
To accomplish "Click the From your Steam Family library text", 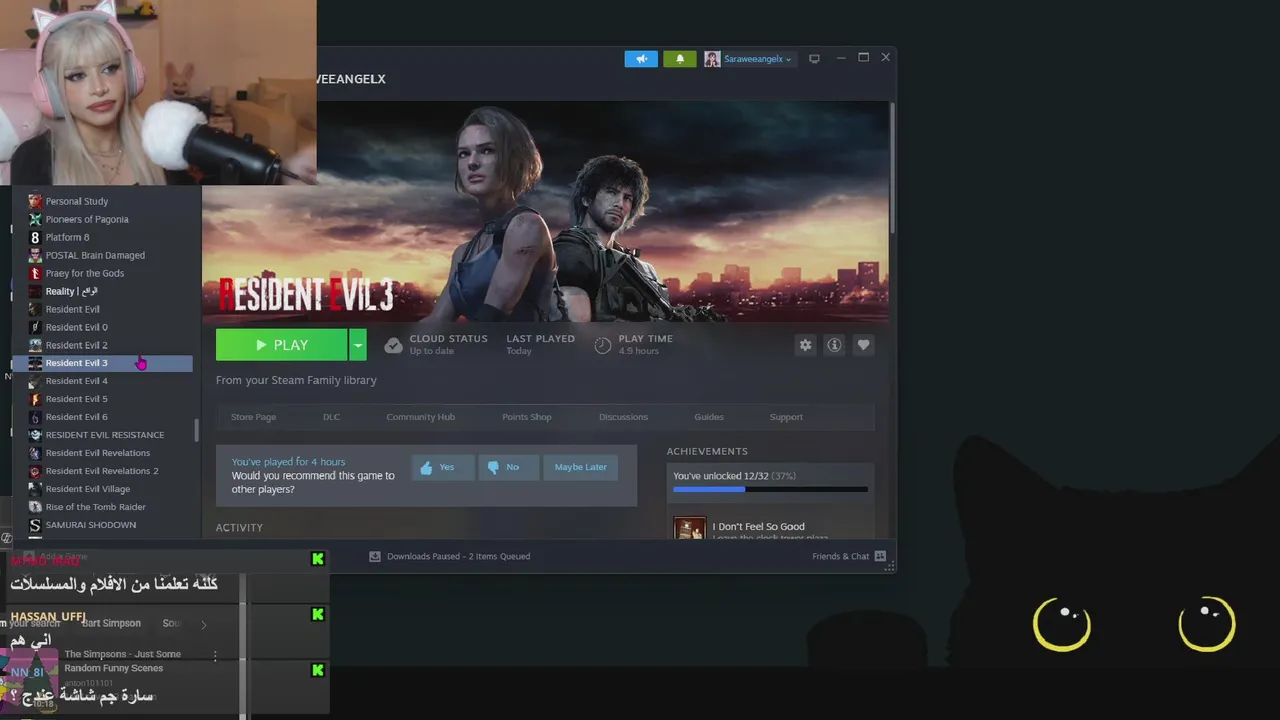I will (296, 380).
